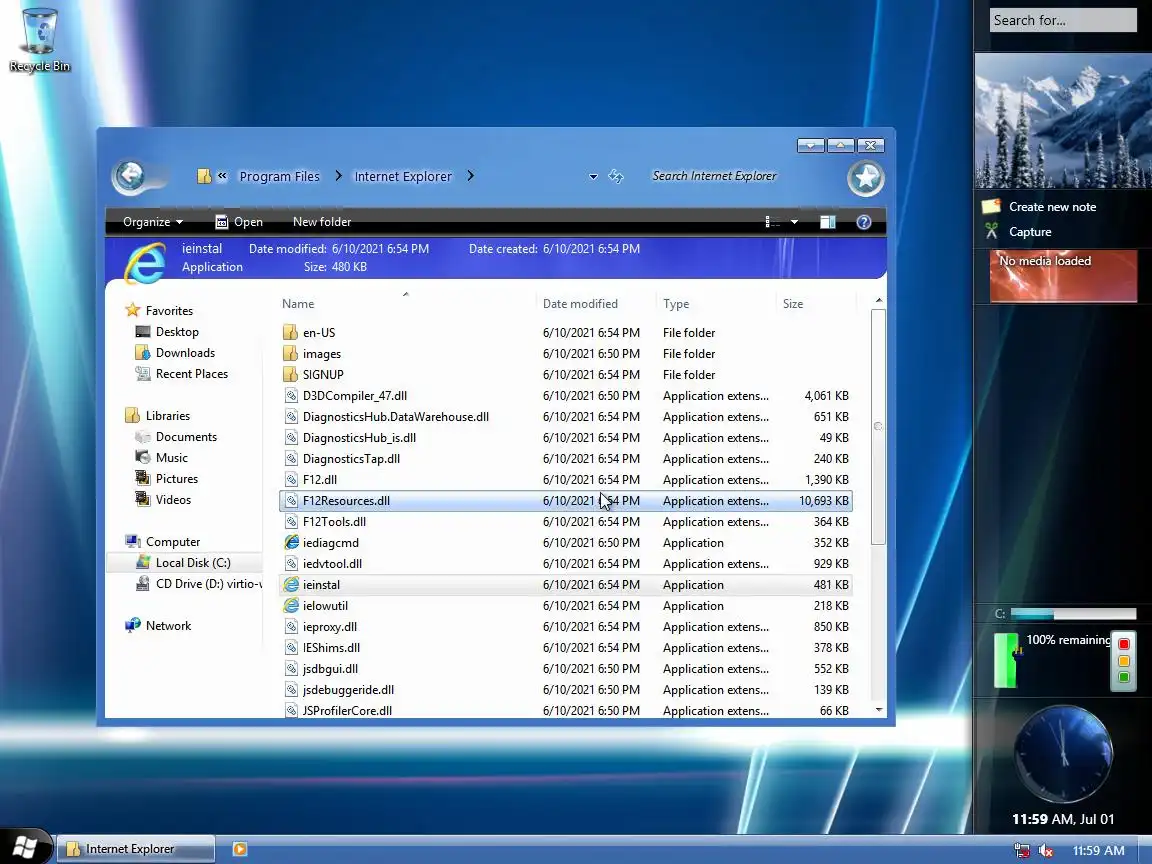This screenshot has height=864, width=1152.
Task: Click the iediagcmd application icon
Action: click(x=291, y=542)
